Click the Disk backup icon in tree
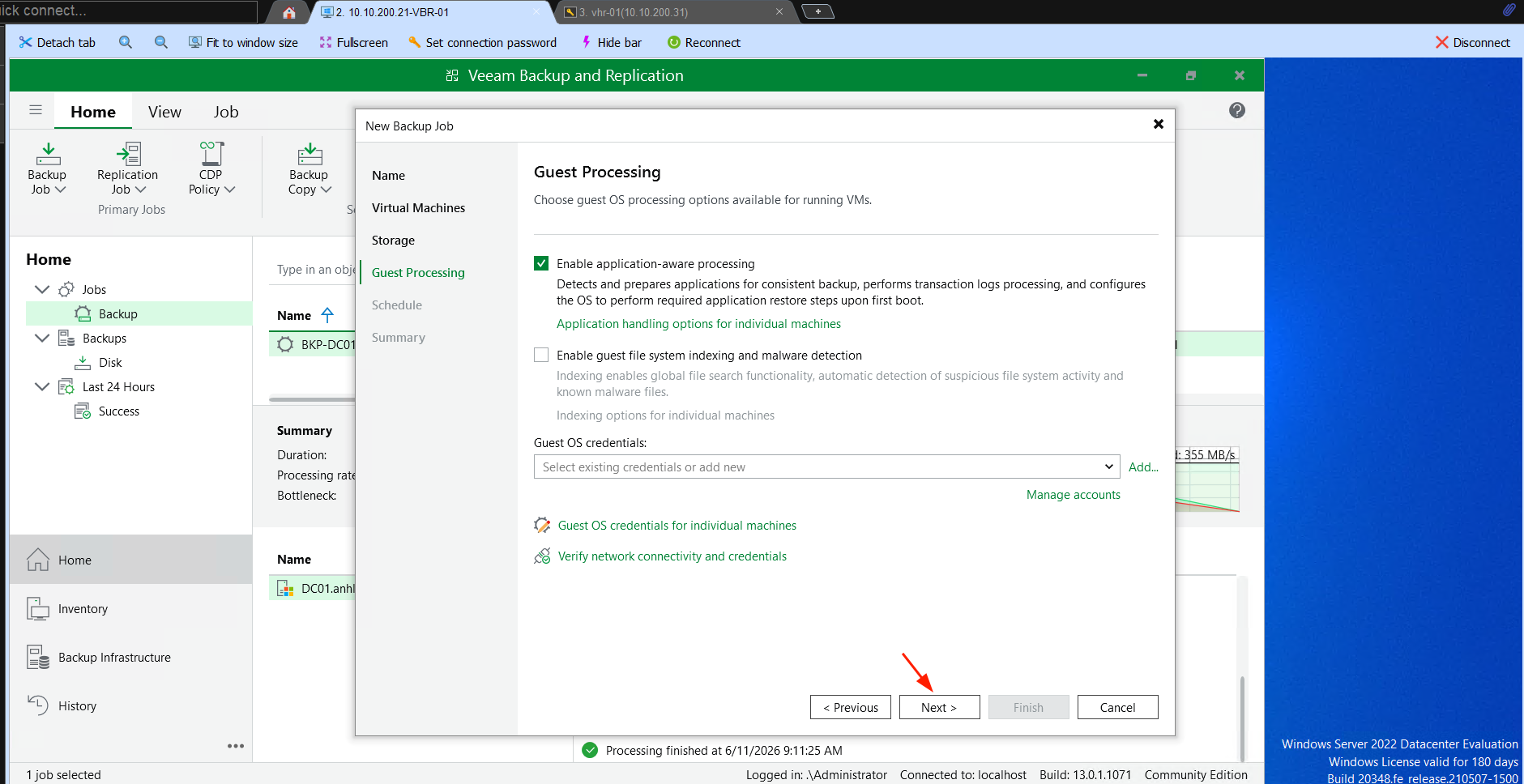The image size is (1524, 784). click(83, 362)
